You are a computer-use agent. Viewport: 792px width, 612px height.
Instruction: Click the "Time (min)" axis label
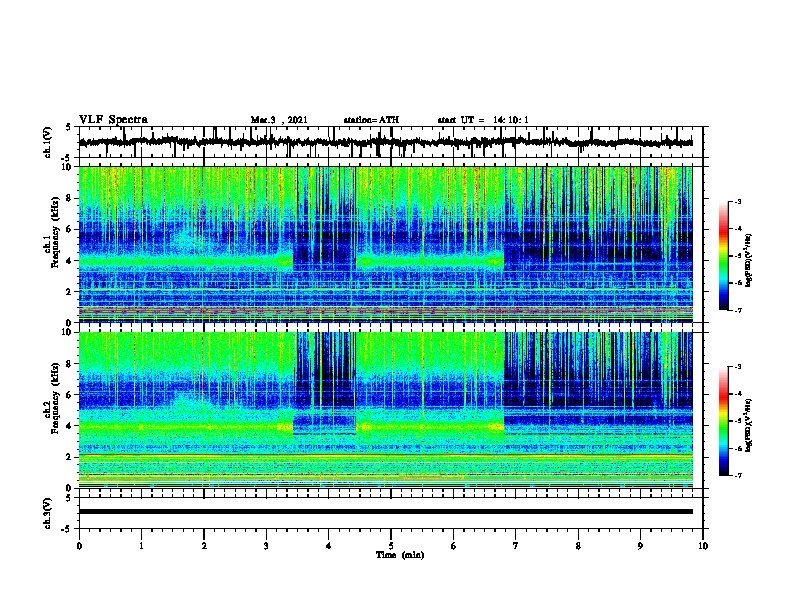(400, 555)
